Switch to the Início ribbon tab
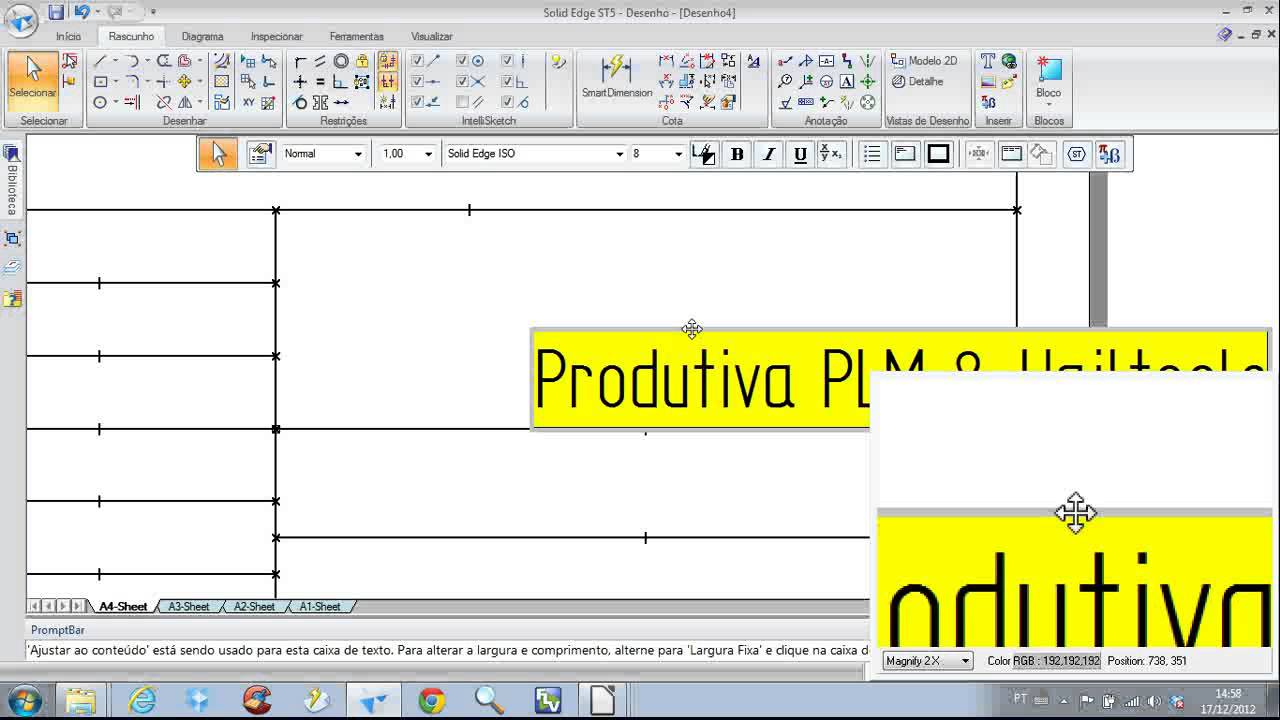Screen dimensions: 1280x720 coord(69,36)
